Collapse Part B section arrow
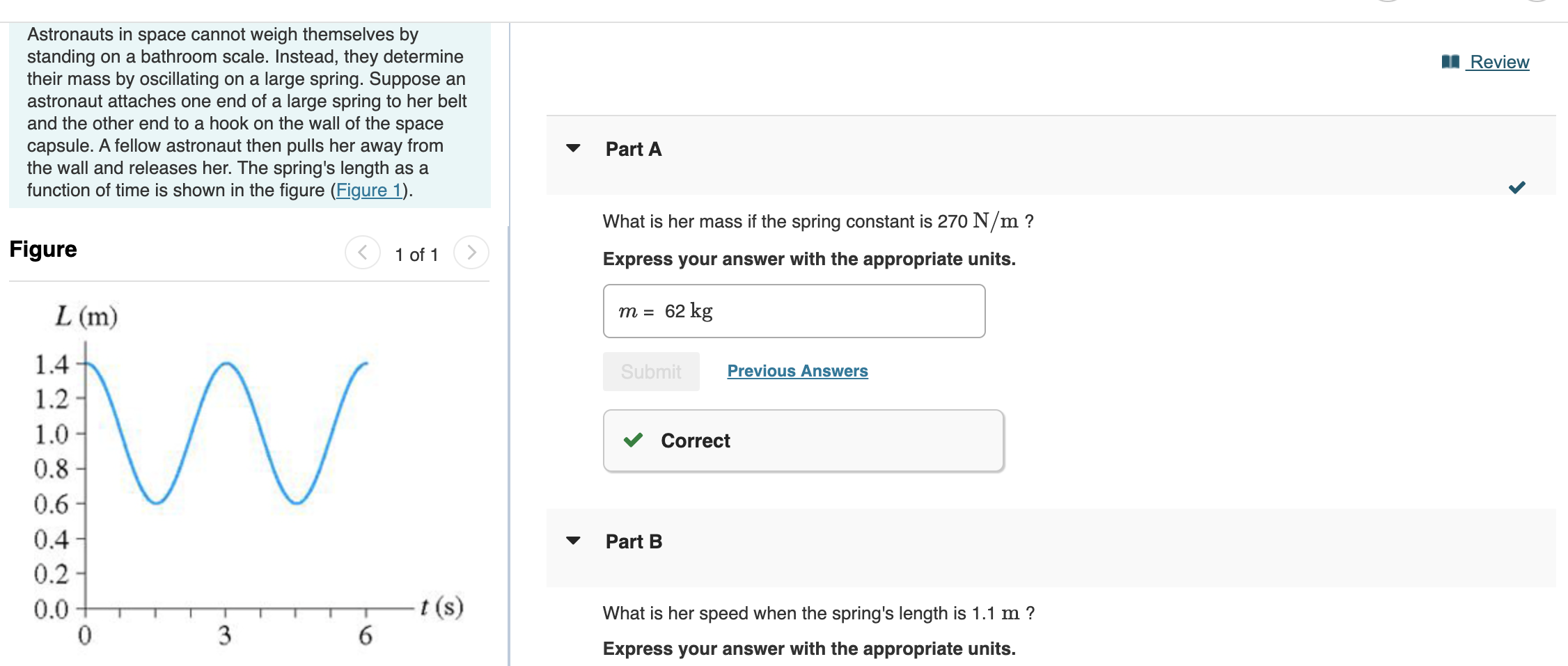1568x666 pixels. coord(573,541)
